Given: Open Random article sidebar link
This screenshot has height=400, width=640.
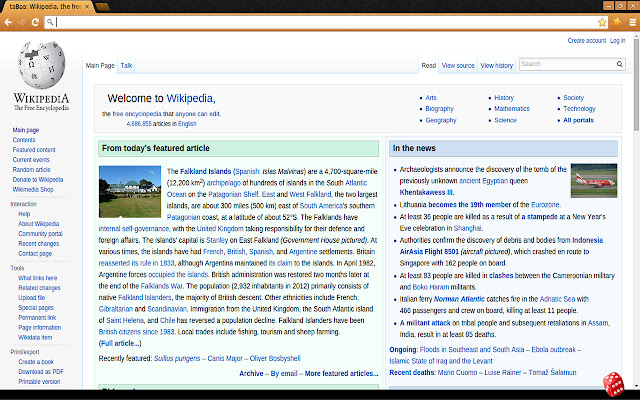Looking at the screenshot, I should coord(31,170).
